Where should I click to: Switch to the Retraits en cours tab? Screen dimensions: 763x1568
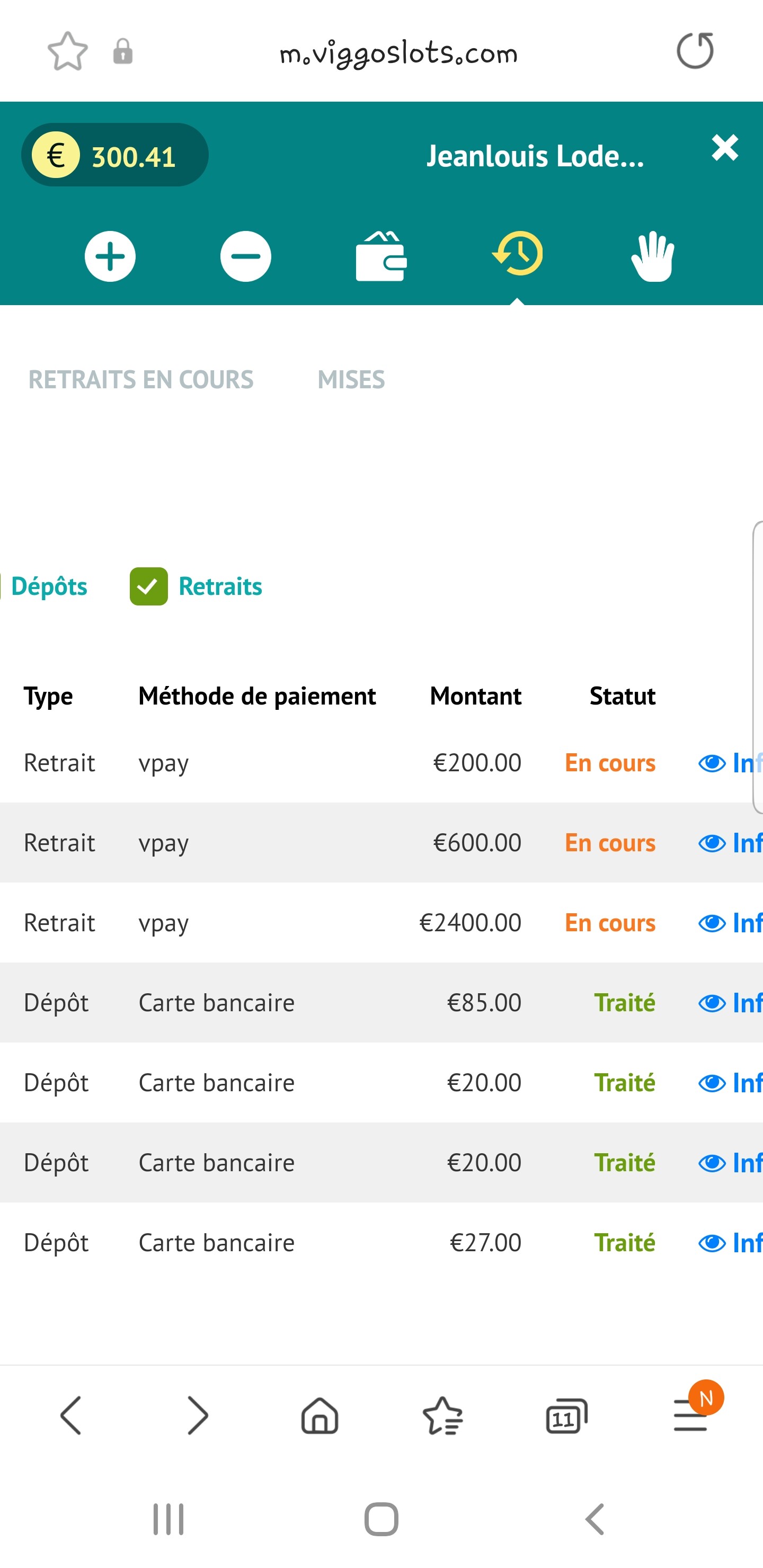[140, 380]
